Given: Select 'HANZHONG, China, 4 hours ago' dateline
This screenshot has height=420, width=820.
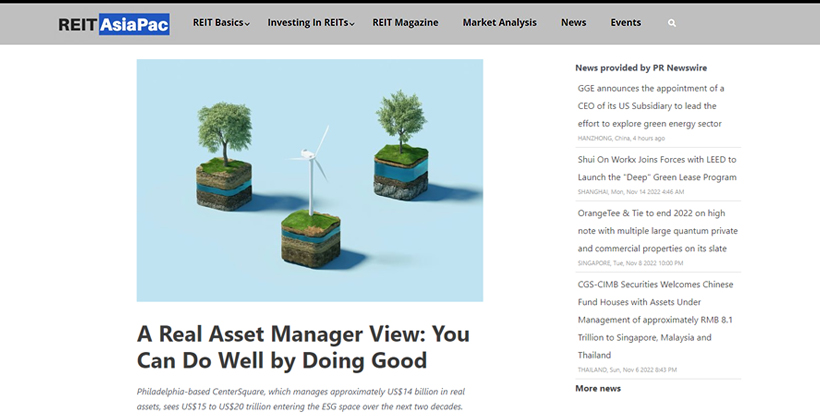Looking at the screenshot, I should point(621,139).
